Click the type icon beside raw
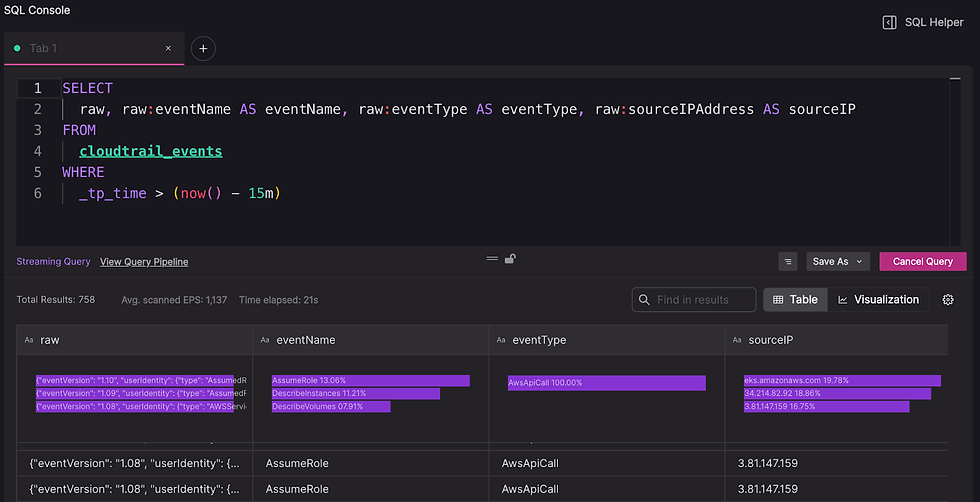The image size is (980, 502). 29,340
